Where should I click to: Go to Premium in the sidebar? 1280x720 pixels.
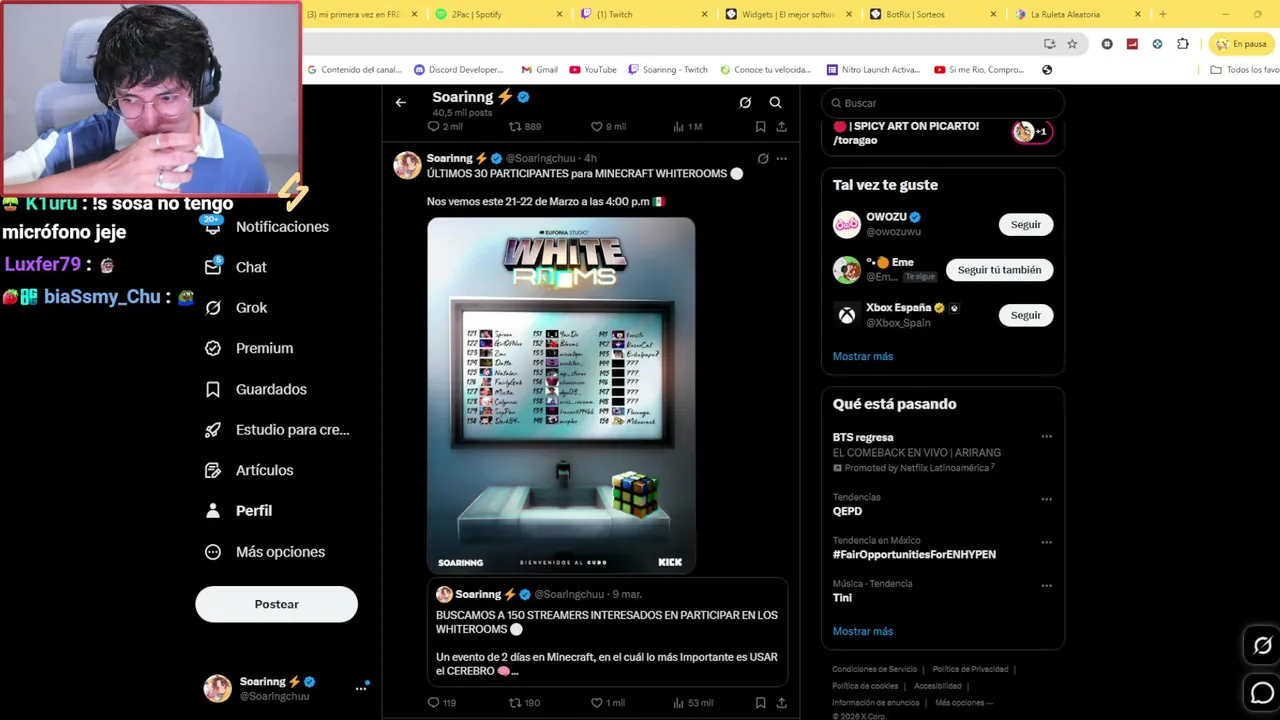(249, 348)
